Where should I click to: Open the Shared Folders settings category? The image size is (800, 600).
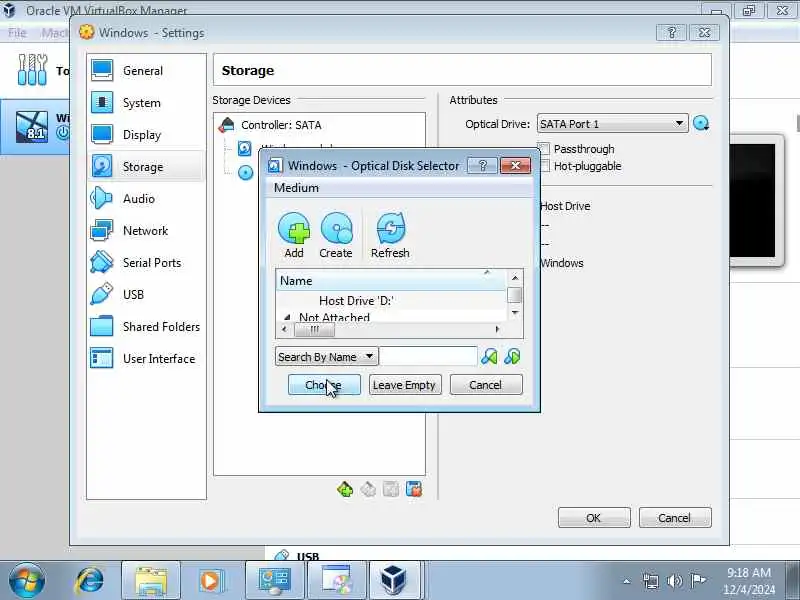pos(146,327)
